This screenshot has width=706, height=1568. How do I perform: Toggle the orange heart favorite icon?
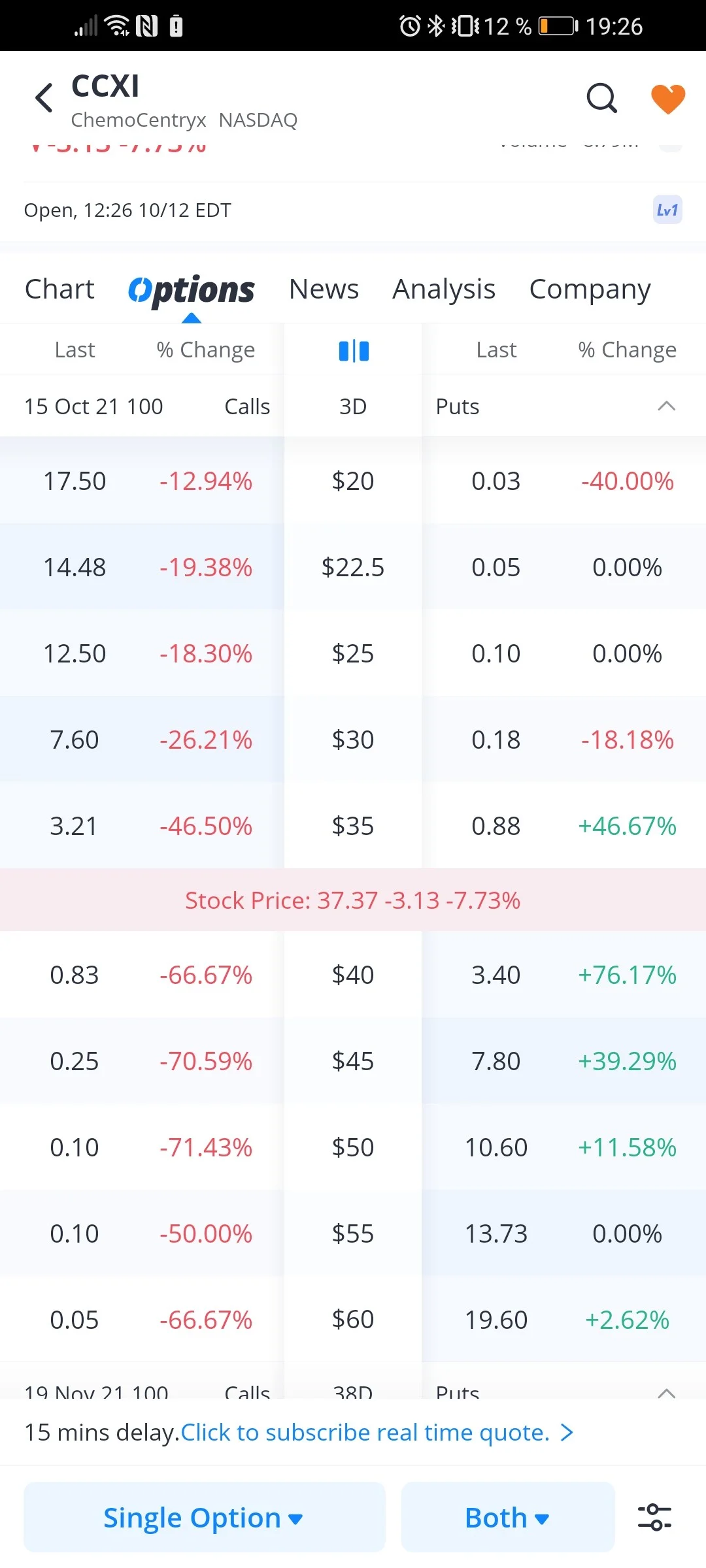click(668, 99)
